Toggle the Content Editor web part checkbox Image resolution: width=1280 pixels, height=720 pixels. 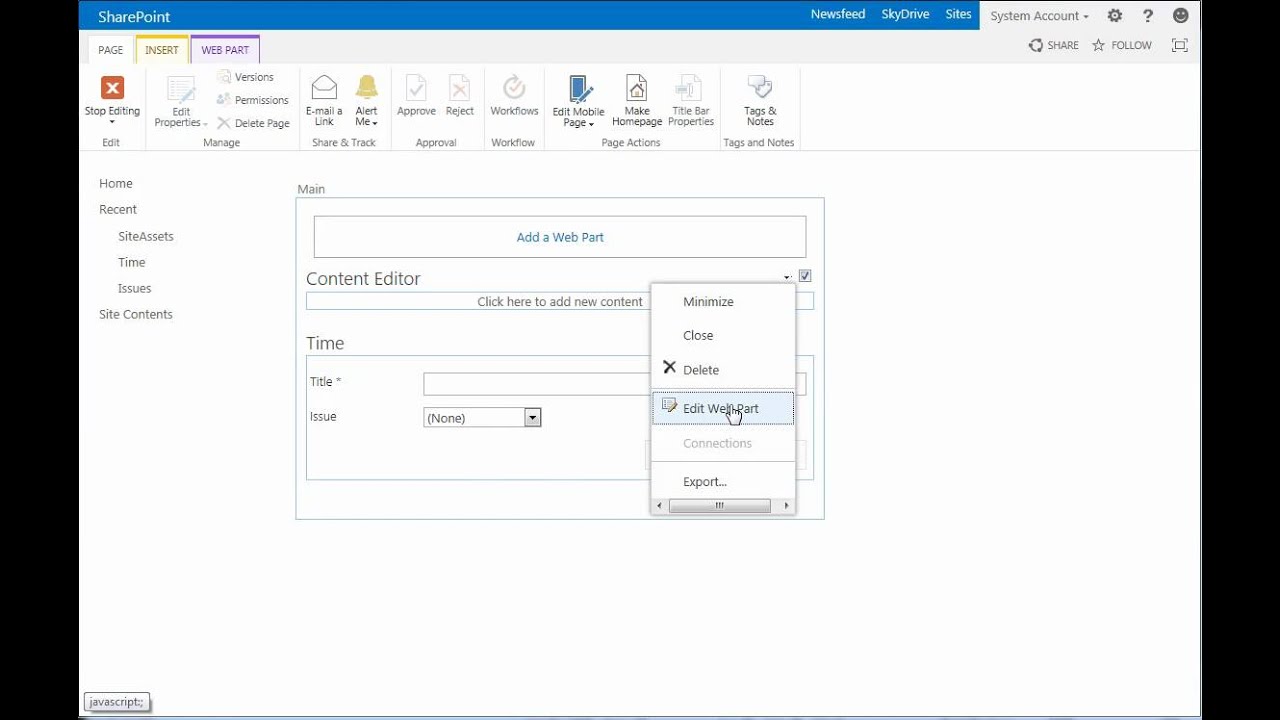(805, 276)
